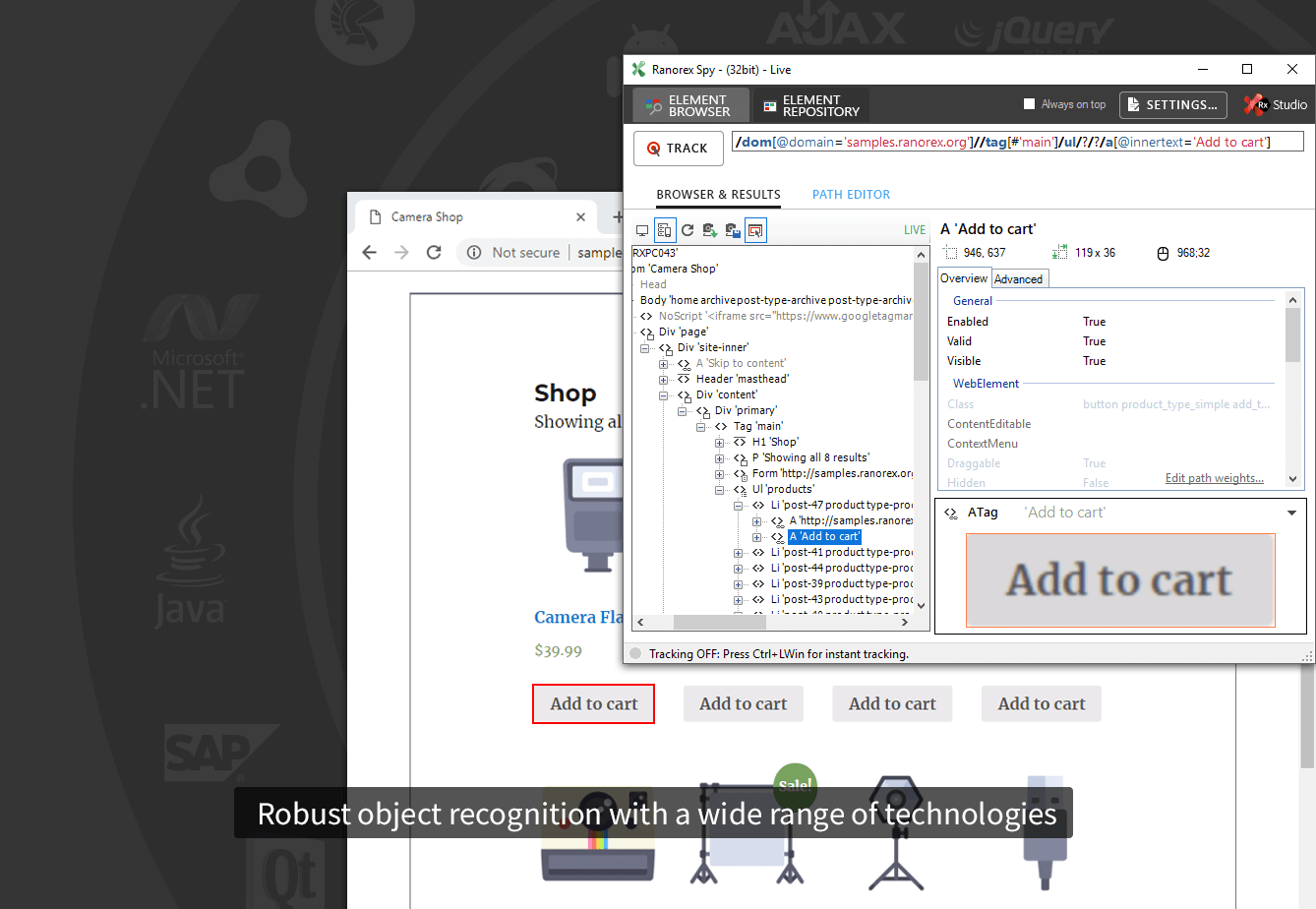Click the Ul 'products' list element icon

coord(740,489)
